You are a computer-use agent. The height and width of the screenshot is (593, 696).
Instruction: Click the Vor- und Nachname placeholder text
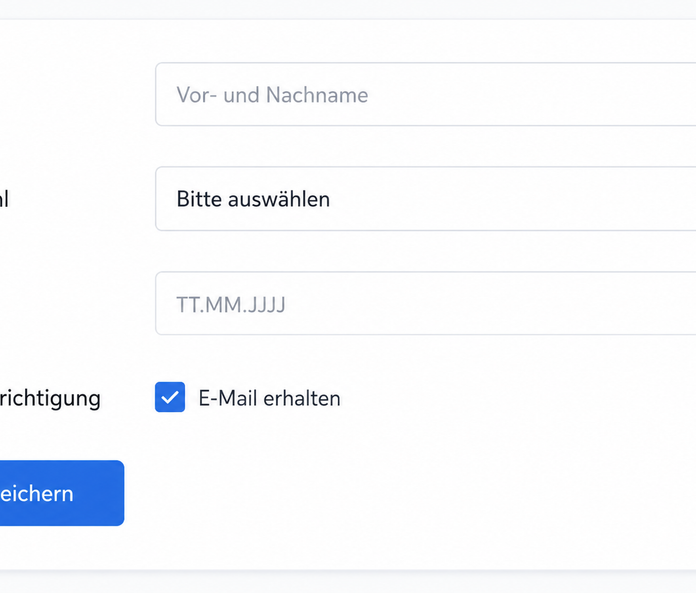point(272,95)
